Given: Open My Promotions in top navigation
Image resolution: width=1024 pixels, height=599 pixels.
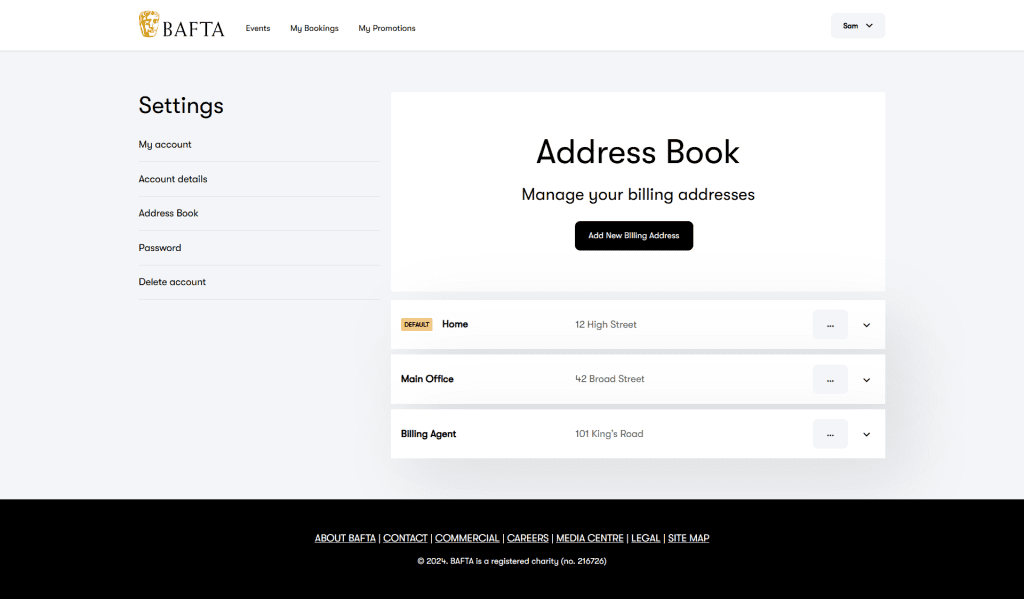Looking at the screenshot, I should [387, 28].
